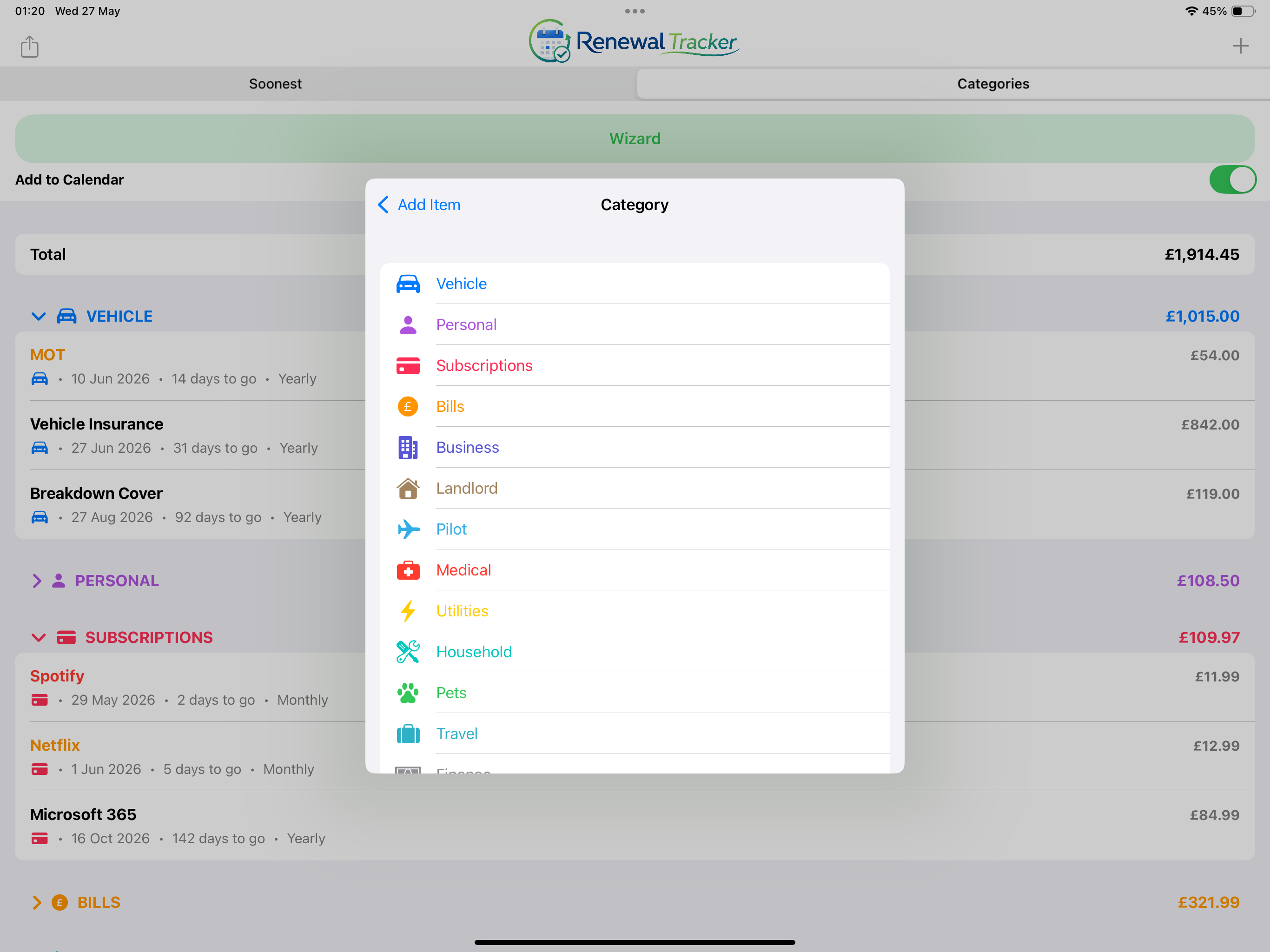Tap the card icon in SUBSCRIPTIONS header

coord(66,637)
